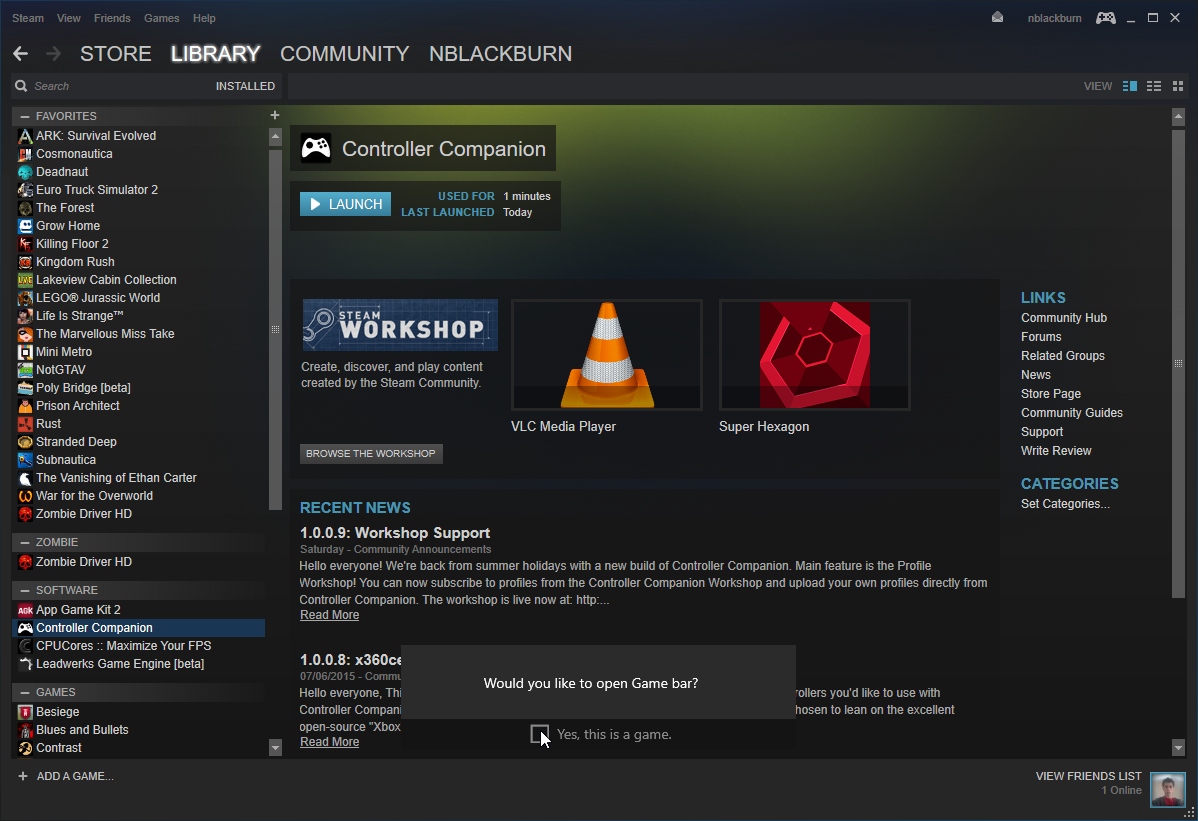The image size is (1198, 821).
Task: Open View Friends List
Action: coord(1088,776)
